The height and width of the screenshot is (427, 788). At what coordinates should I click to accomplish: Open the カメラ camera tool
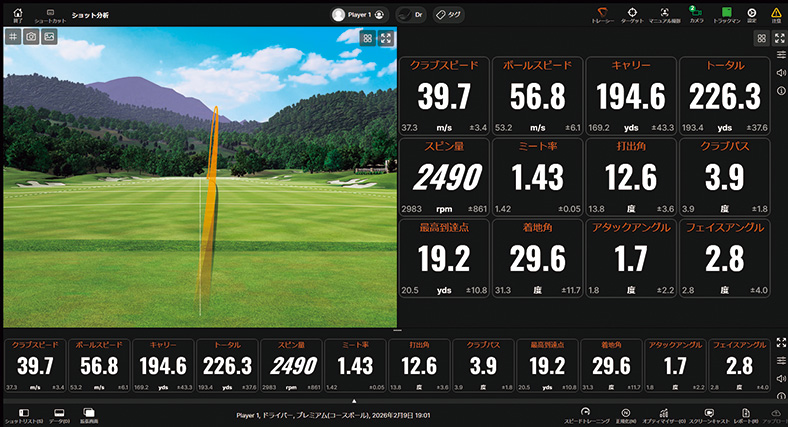coord(696,13)
